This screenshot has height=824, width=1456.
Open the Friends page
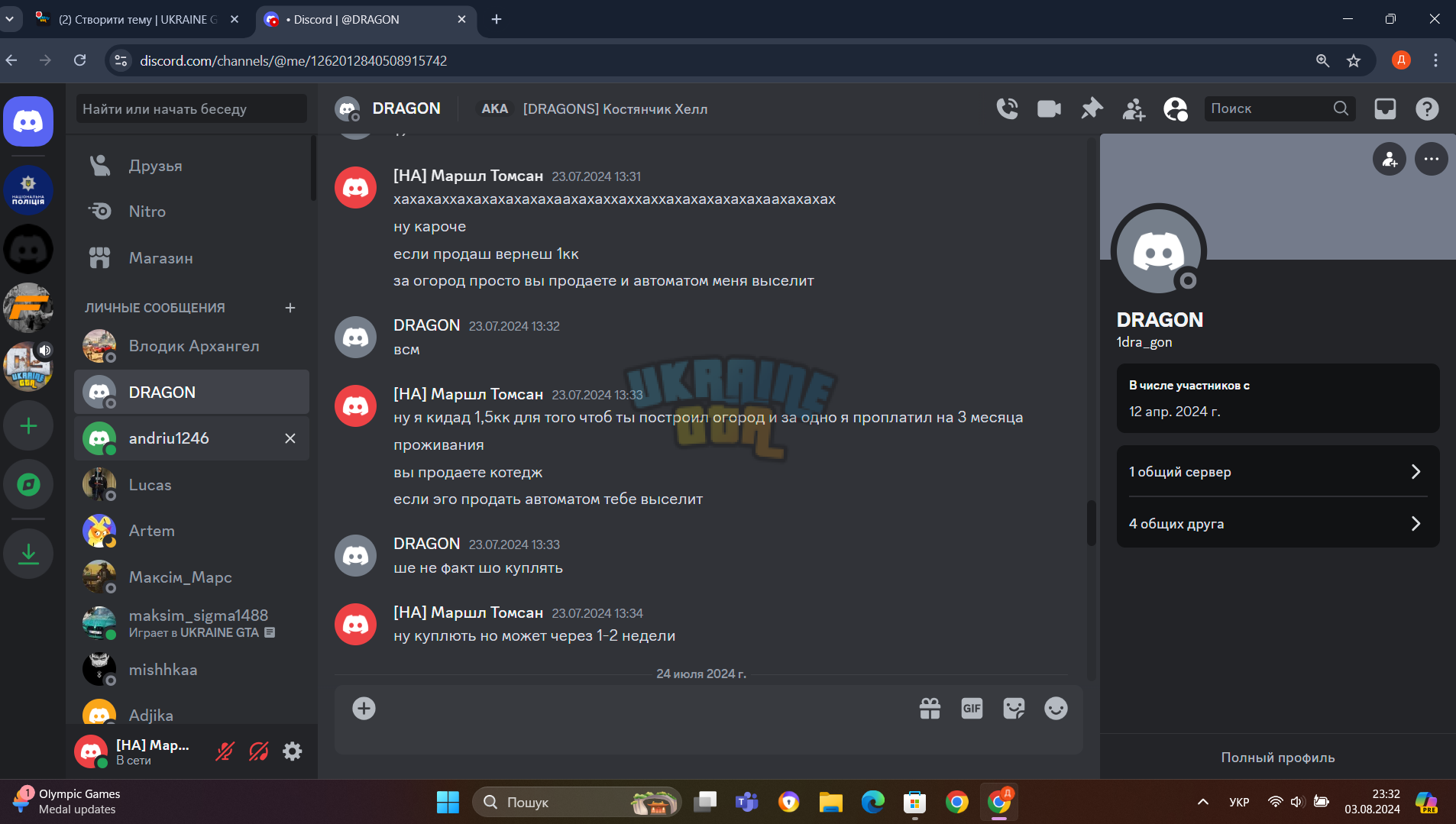coord(192,166)
